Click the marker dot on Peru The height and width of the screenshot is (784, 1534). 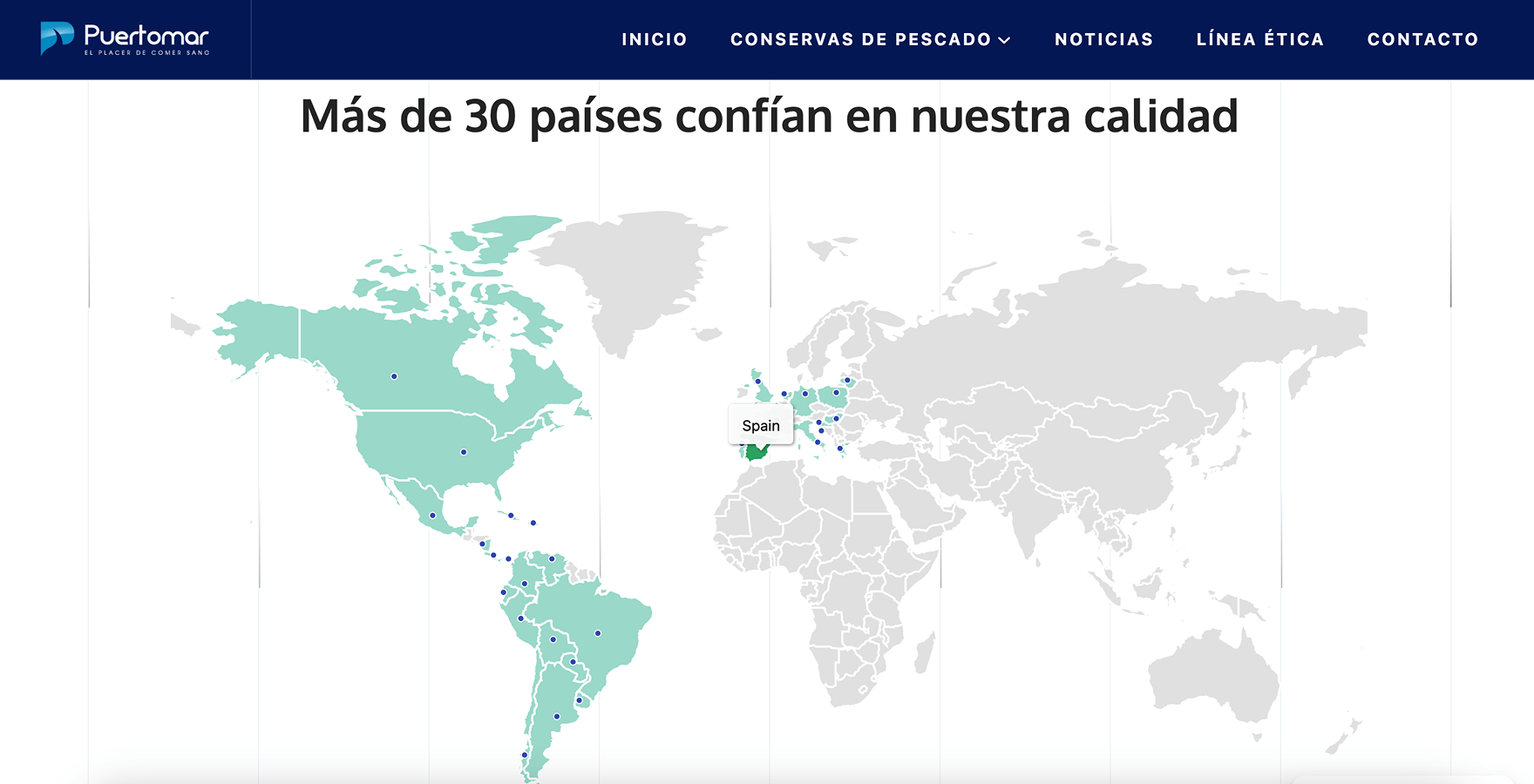520,618
